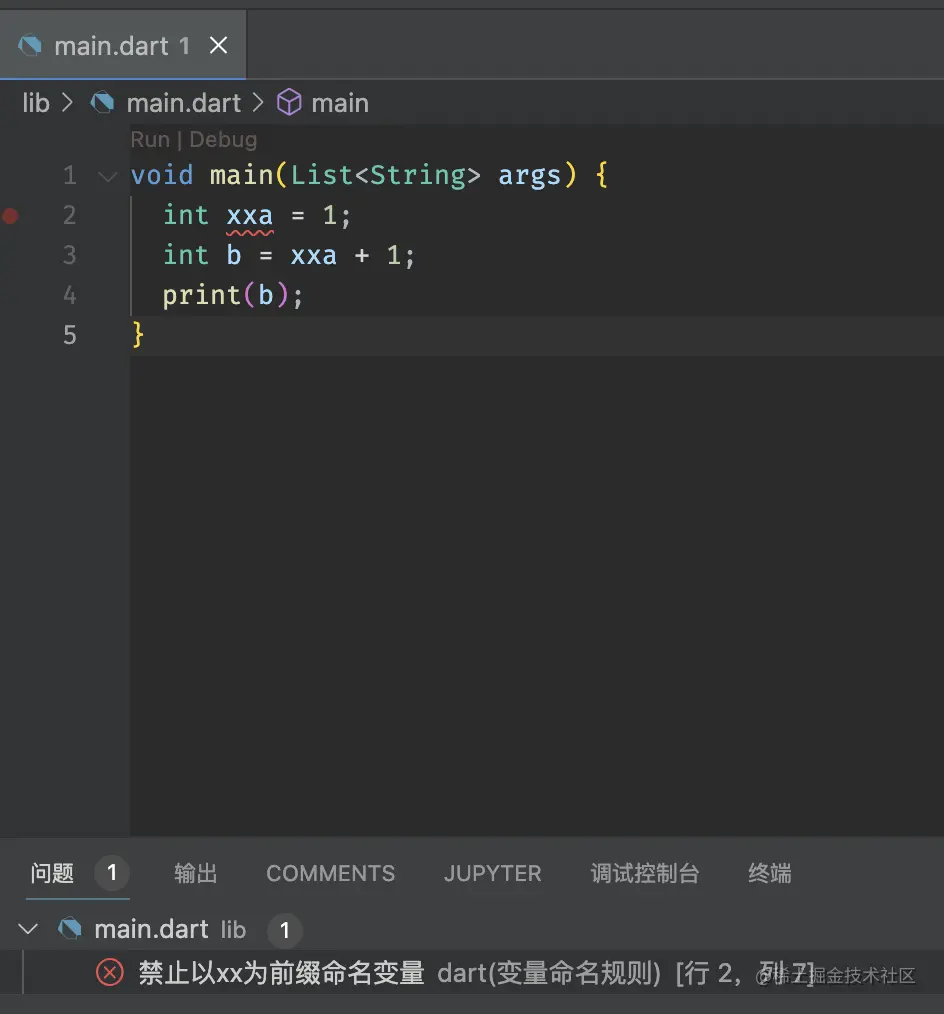Image resolution: width=944 pixels, height=1014 pixels.
Task: Click the main.dart problem count badge
Action: tap(284, 930)
